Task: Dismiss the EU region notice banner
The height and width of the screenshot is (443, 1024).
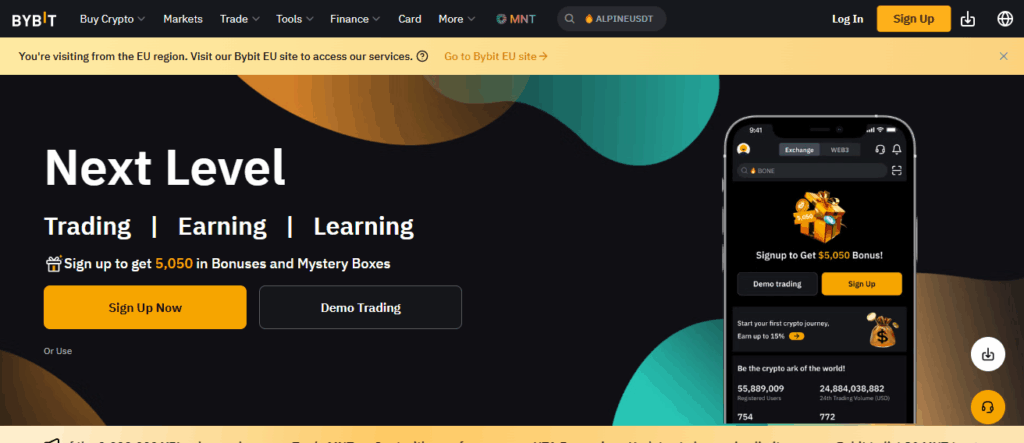Action: click(1003, 56)
